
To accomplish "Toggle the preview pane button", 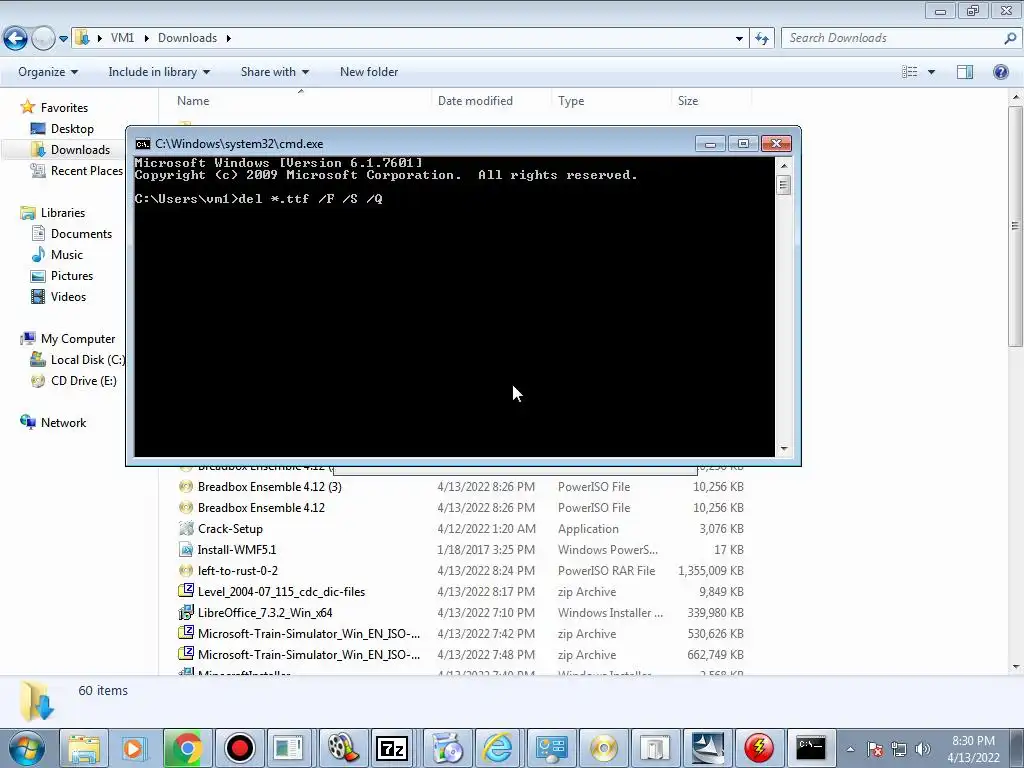I will 965,72.
